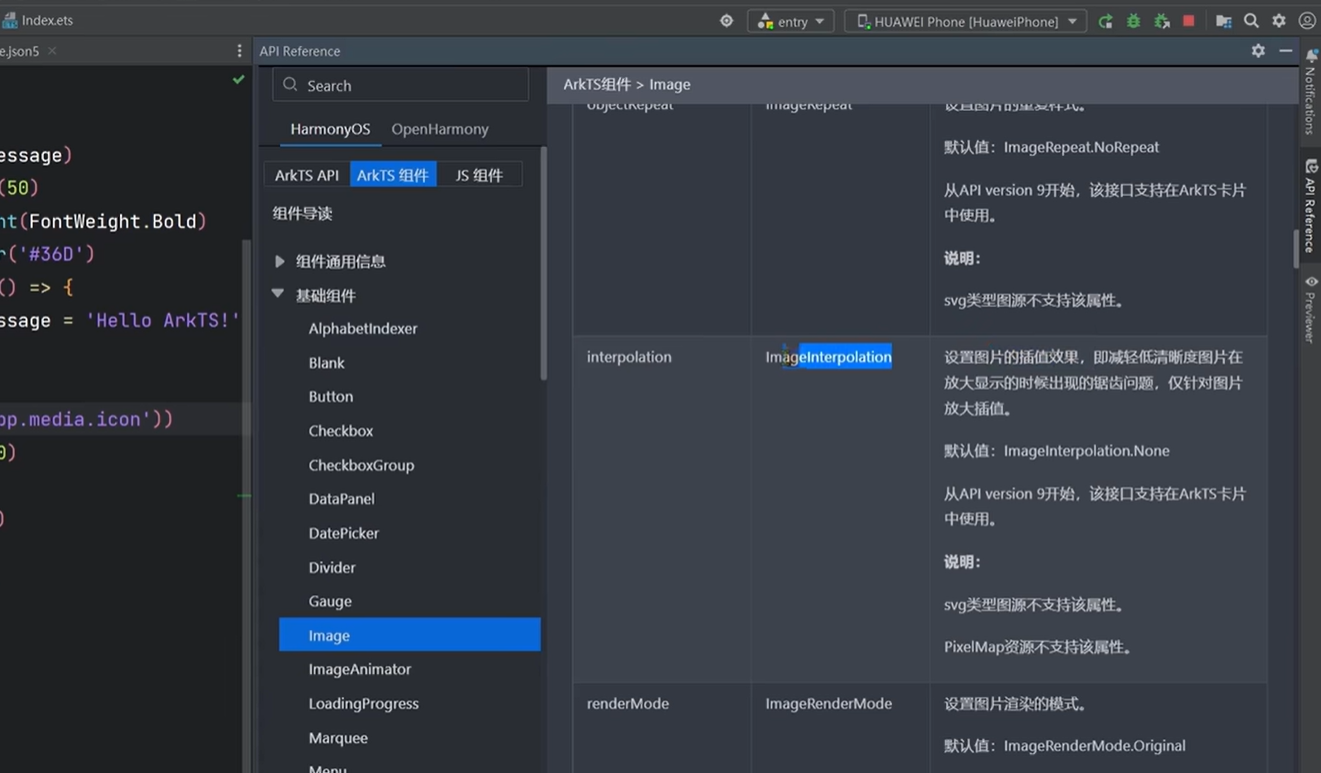Hide the API Reference panel with minimize dash

(x=1286, y=51)
